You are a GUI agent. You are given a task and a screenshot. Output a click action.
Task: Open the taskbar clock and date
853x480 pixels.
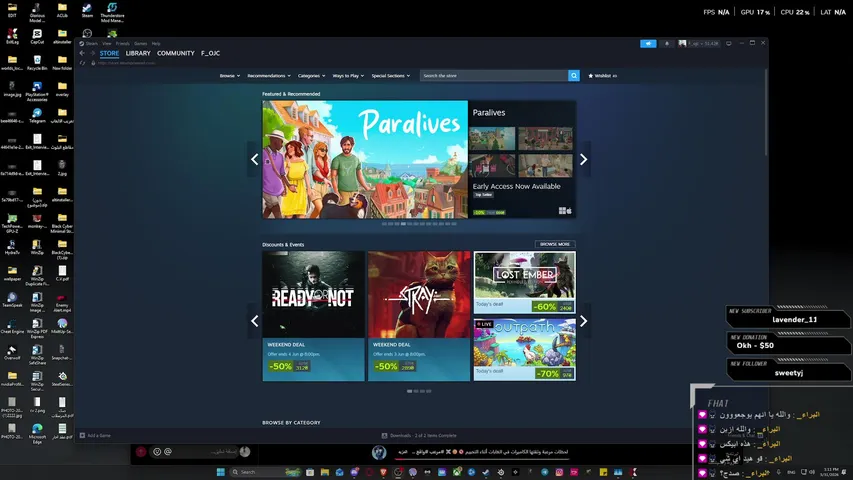point(831,472)
